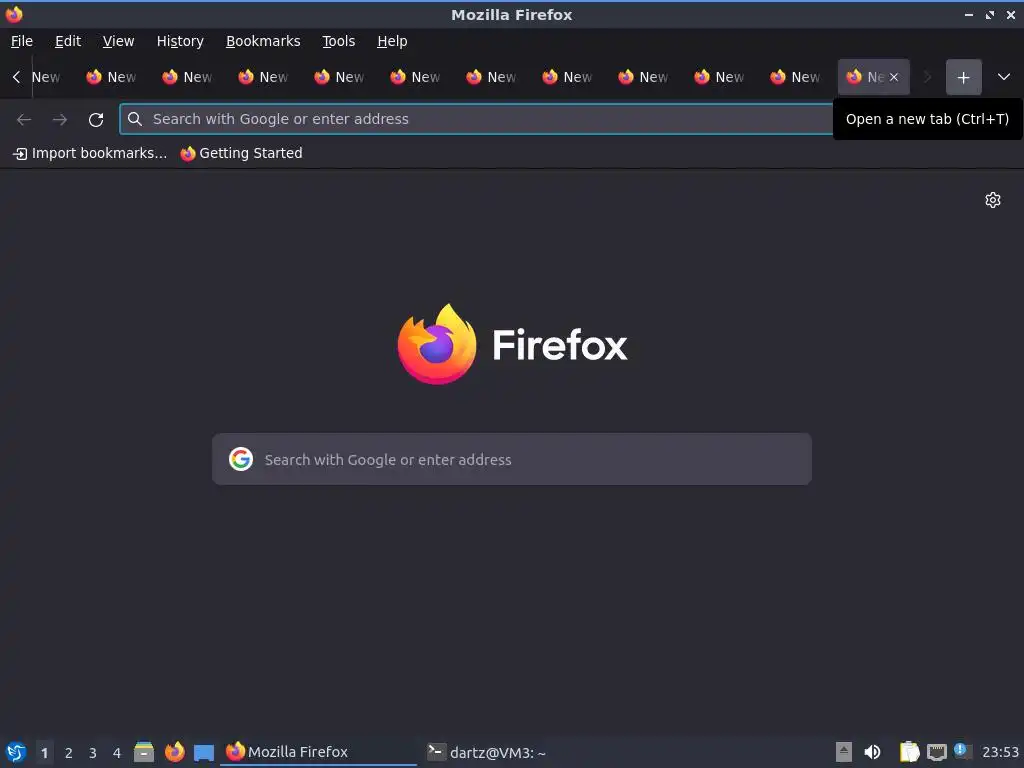1024x768 pixels.
Task: Click the Firefox icon in the title bar
Action: (14, 14)
